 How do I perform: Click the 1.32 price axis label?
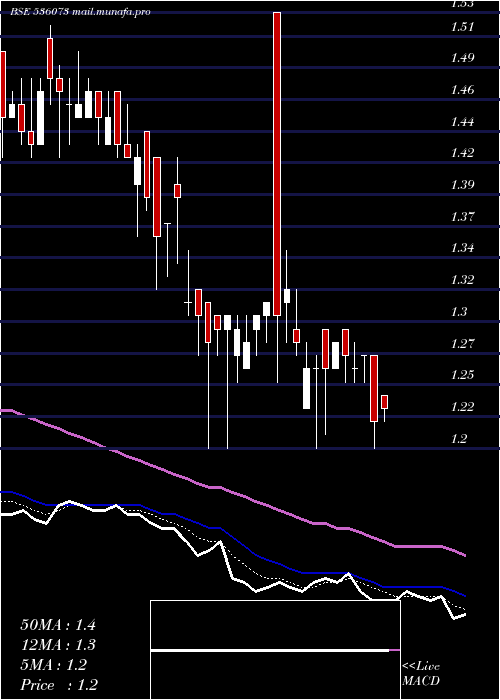pyautogui.click(x=462, y=280)
